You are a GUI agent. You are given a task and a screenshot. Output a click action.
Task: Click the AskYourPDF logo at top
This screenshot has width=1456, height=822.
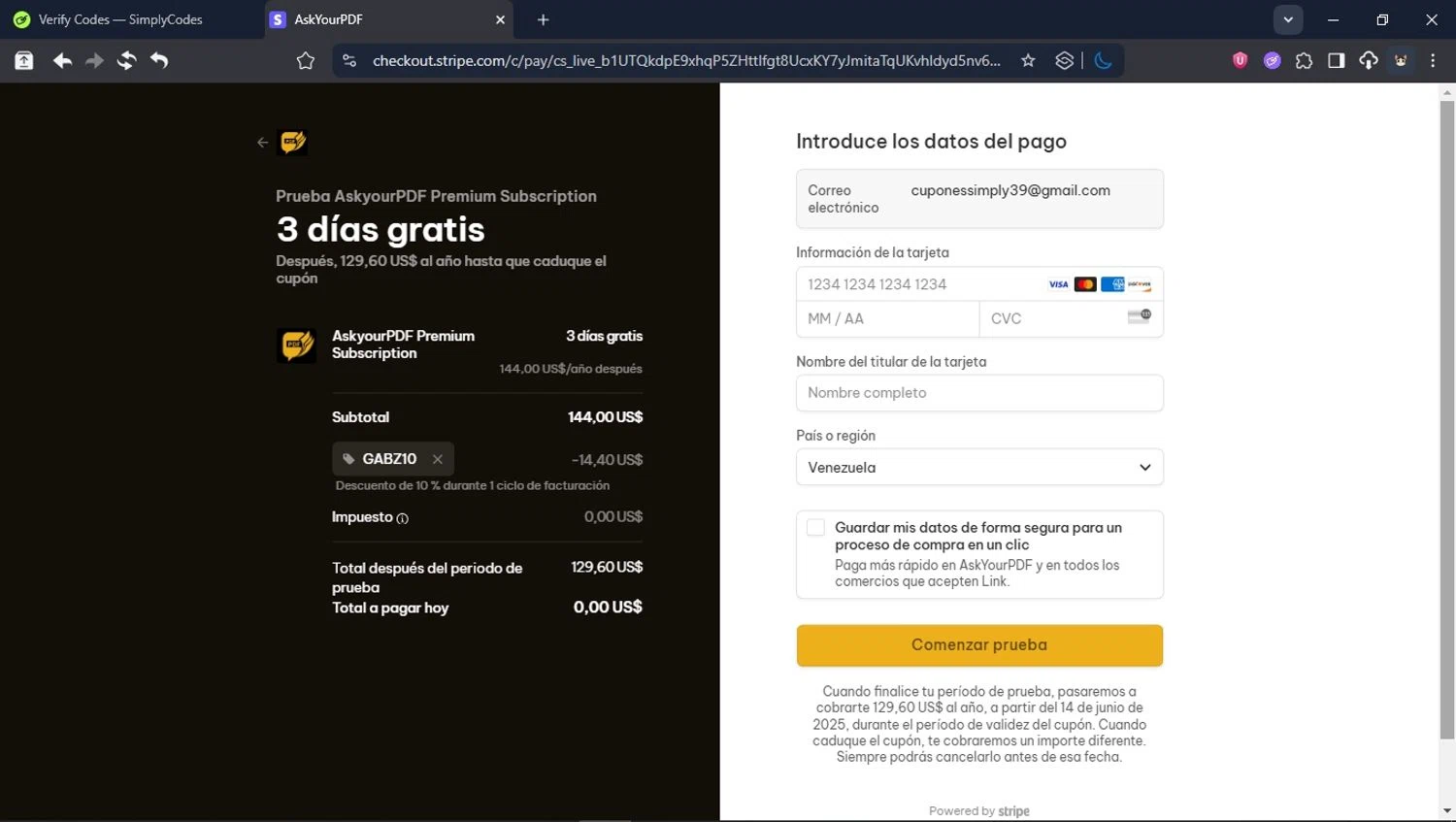293,142
